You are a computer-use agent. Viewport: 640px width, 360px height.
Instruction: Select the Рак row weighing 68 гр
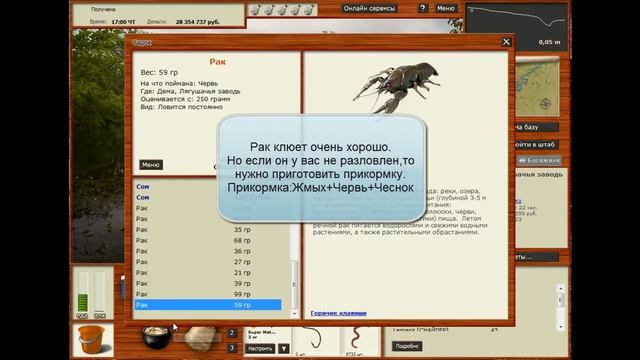click(x=208, y=240)
